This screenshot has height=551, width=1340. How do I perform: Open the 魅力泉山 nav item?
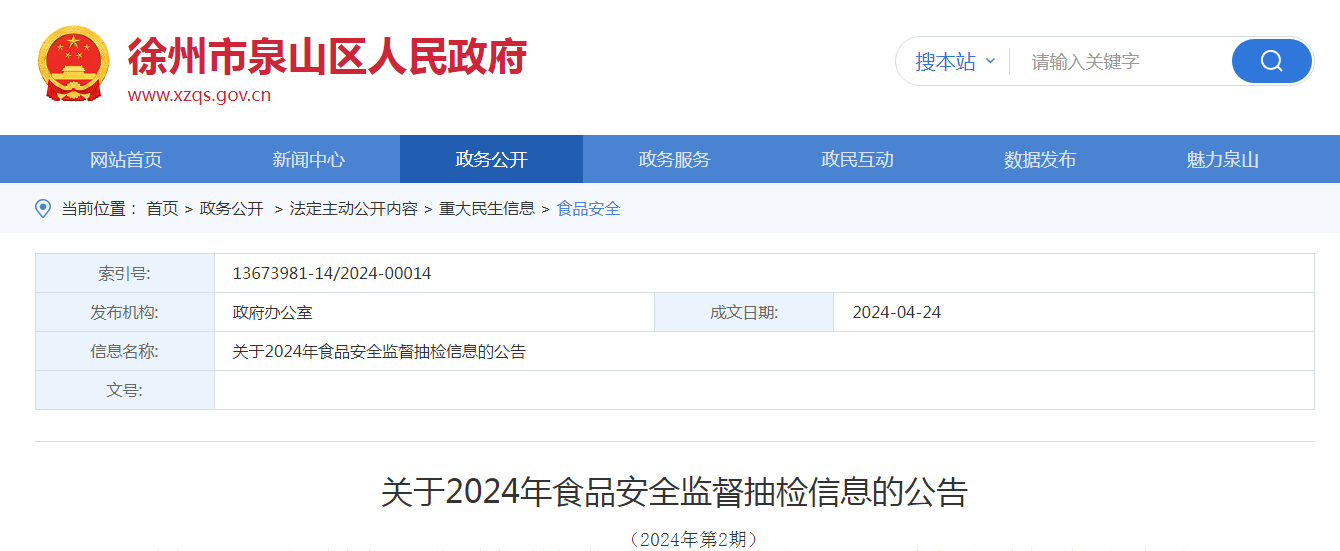[1223, 159]
